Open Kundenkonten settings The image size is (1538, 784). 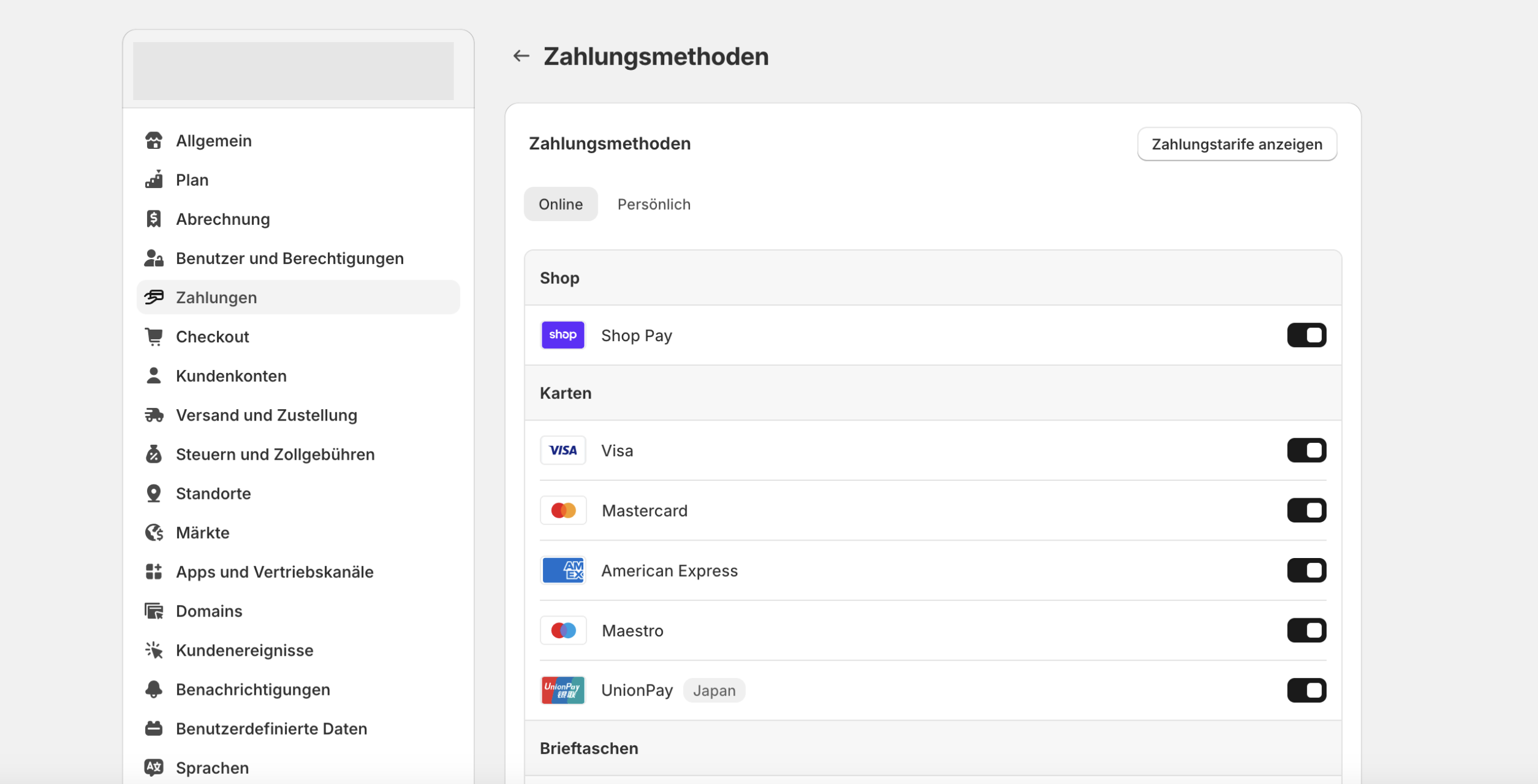pos(298,375)
